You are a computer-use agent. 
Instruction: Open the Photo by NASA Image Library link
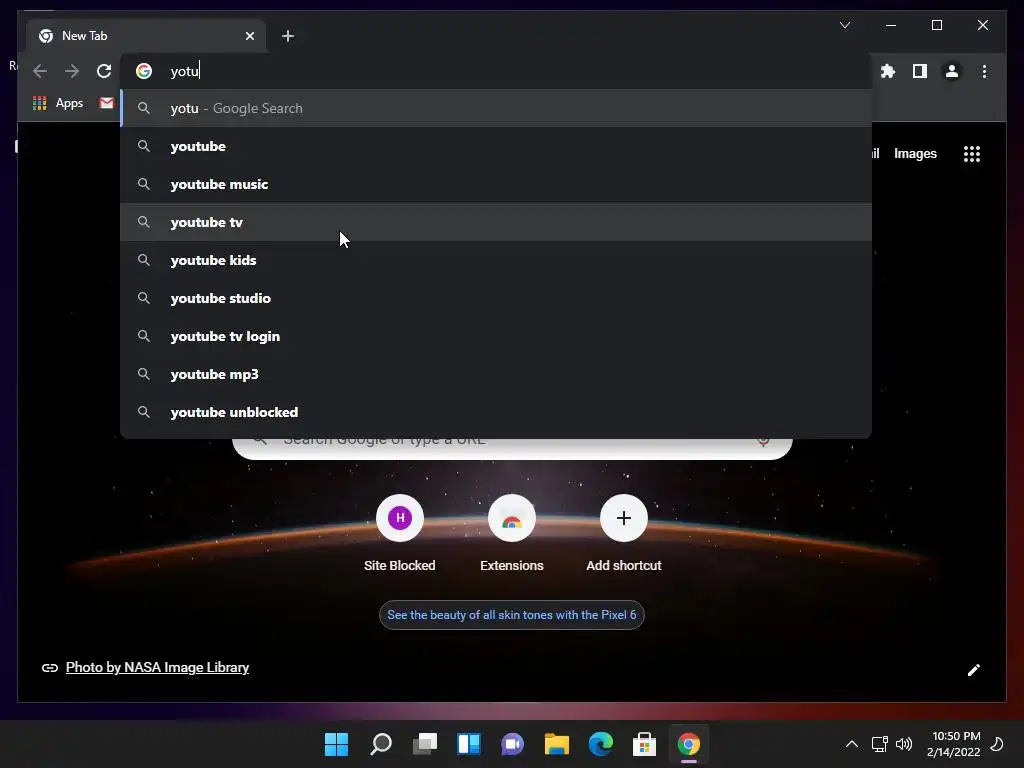tap(157, 667)
